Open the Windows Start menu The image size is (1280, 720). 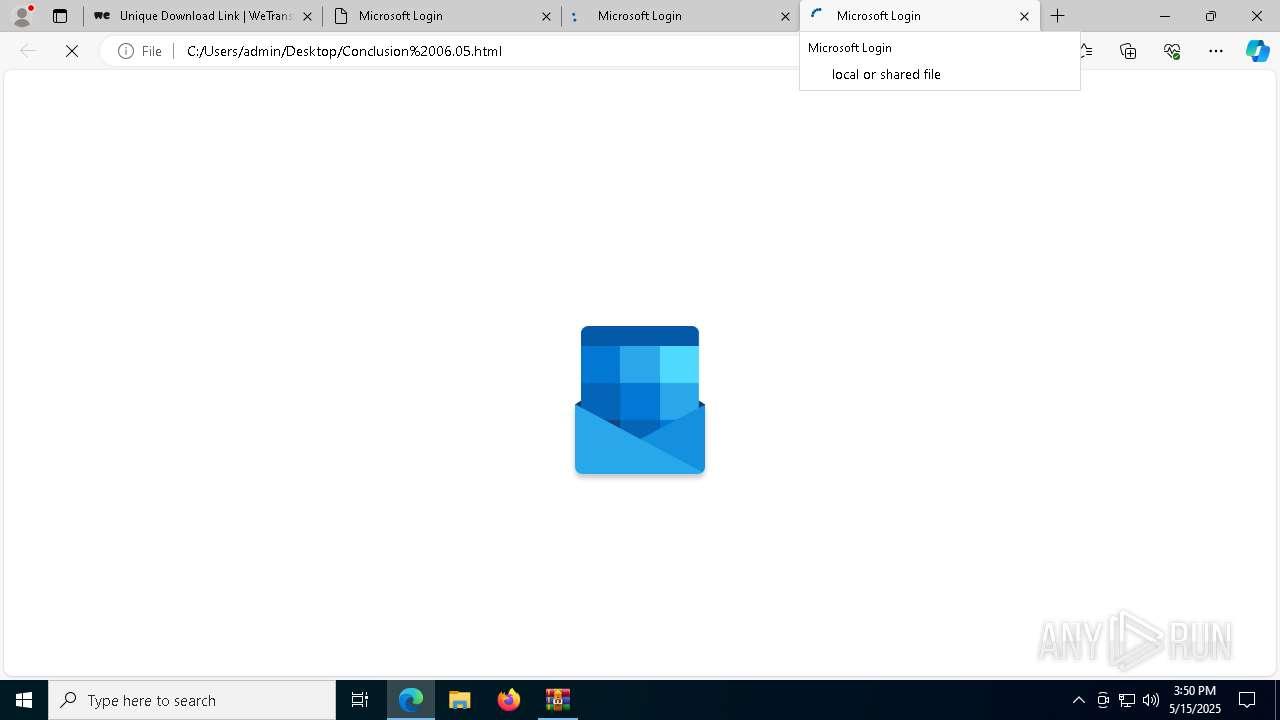coord(24,700)
